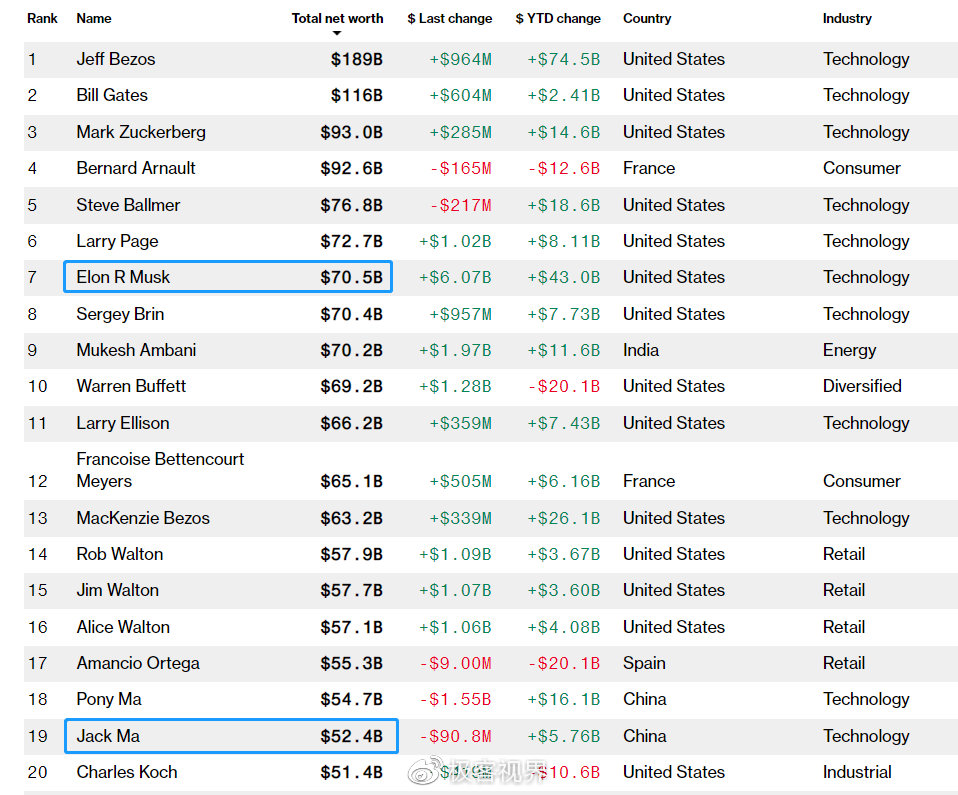The width and height of the screenshot is (958, 795).
Task: Click the $70.5B value for Elon Musk
Action: 351,277
